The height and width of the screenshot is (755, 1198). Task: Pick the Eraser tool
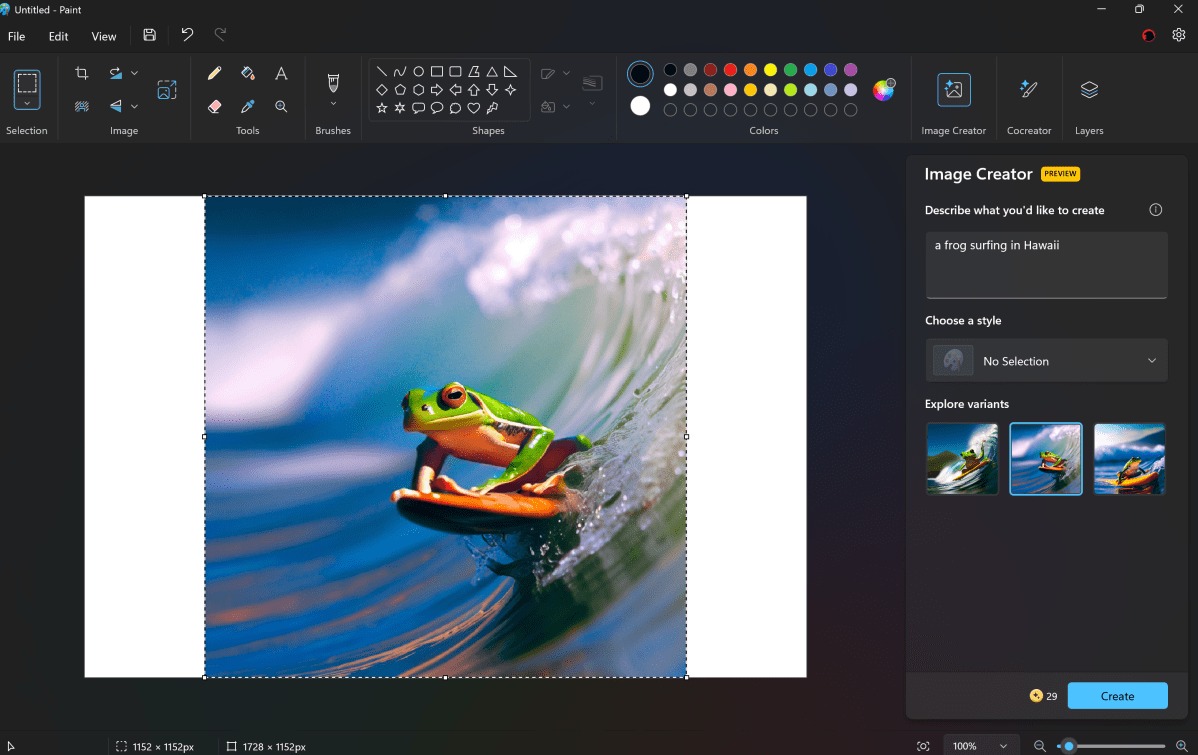pos(214,106)
